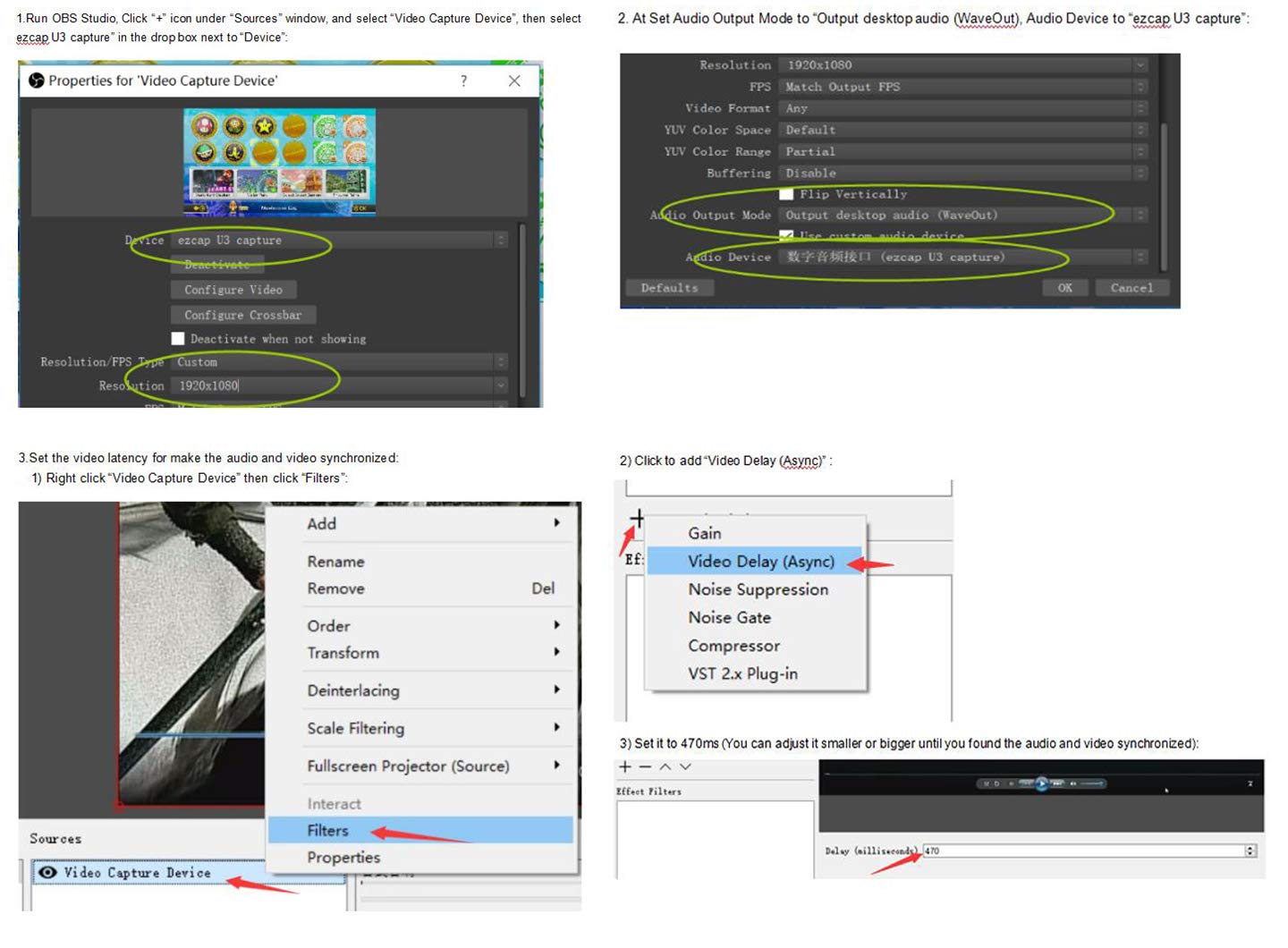Click the plus icon above Effect Filters list
This screenshot has width=1288, height=948.
(625, 766)
